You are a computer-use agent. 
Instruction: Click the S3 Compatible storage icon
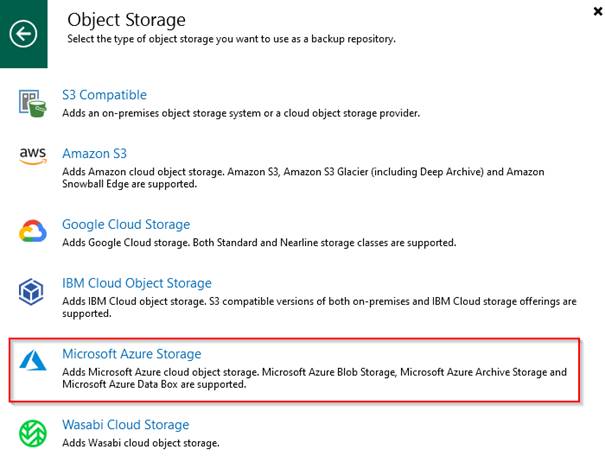point(32,103)
